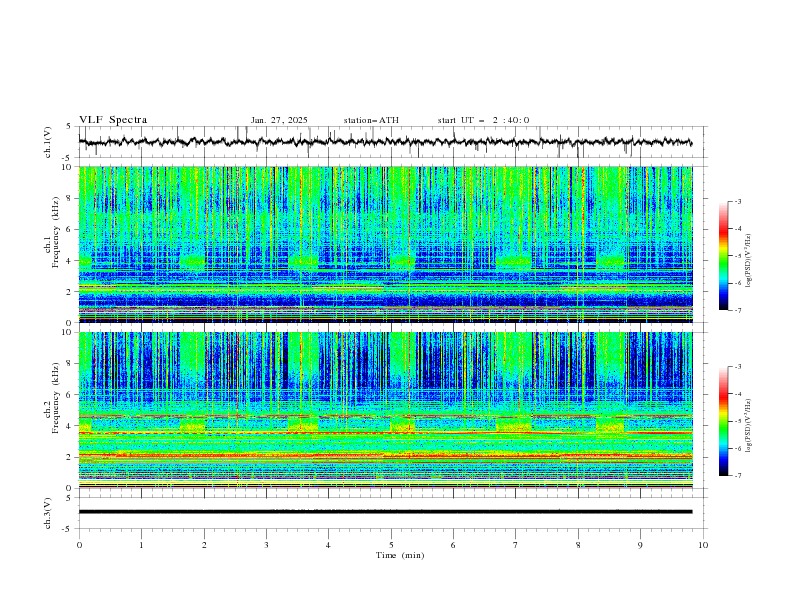Click the 'station=ATH' header label
The width and height of the screenshot is (792, 612).
click(371, 120)
